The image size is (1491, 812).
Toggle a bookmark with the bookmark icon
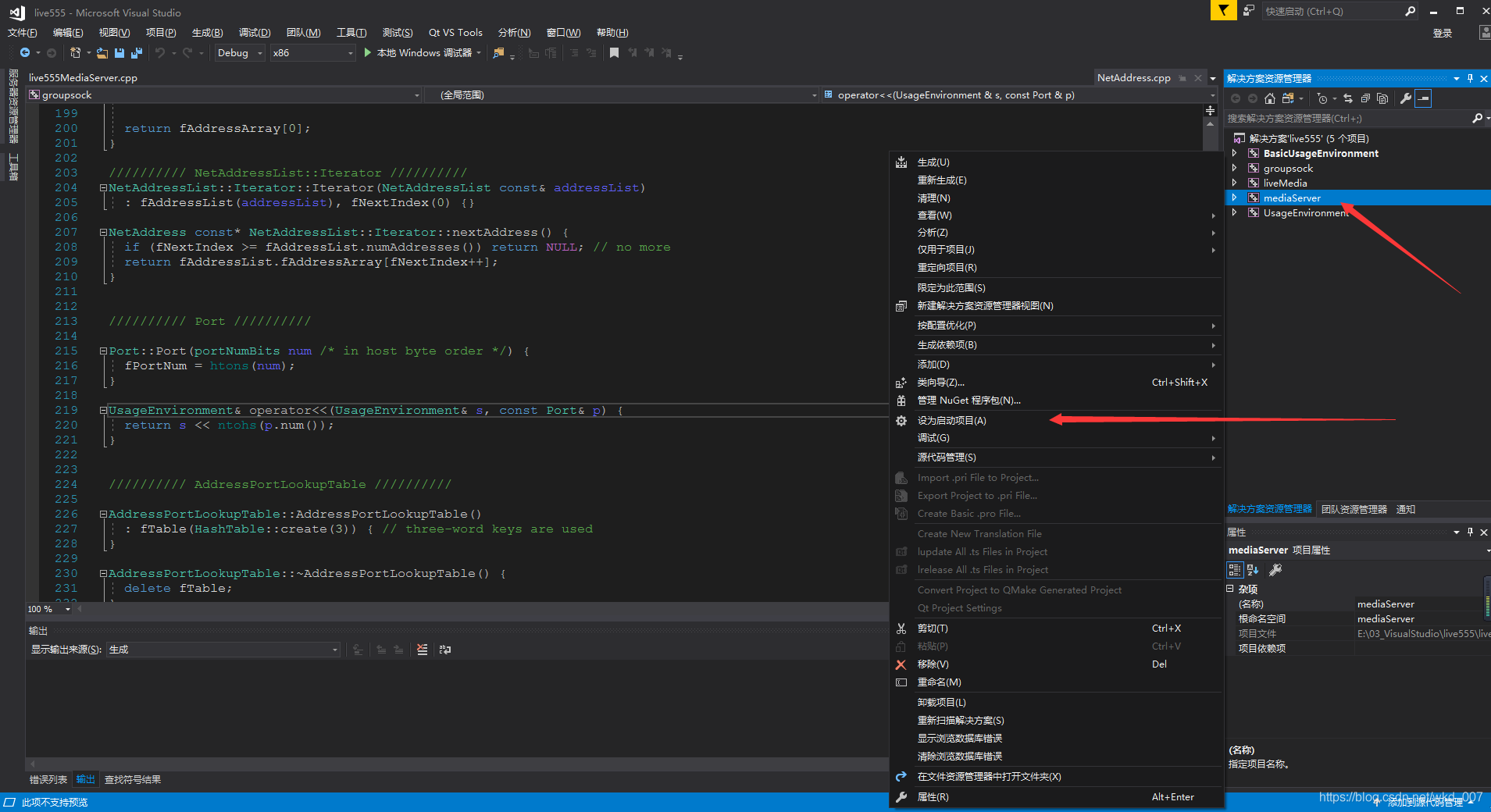tap(615, 52)
